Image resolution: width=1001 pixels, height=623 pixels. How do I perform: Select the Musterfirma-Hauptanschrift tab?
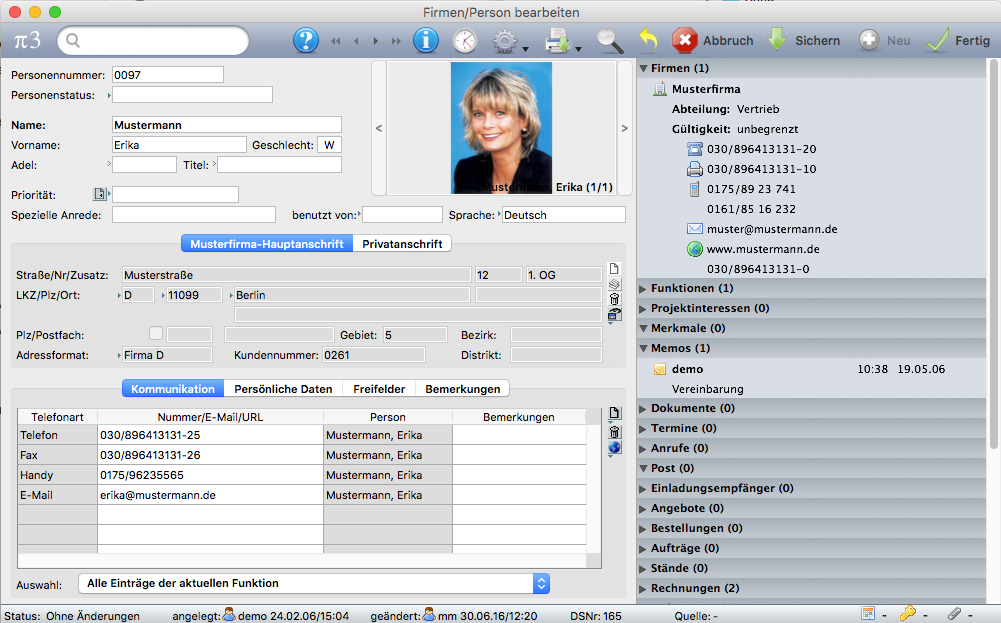click(x=267, y=244)
